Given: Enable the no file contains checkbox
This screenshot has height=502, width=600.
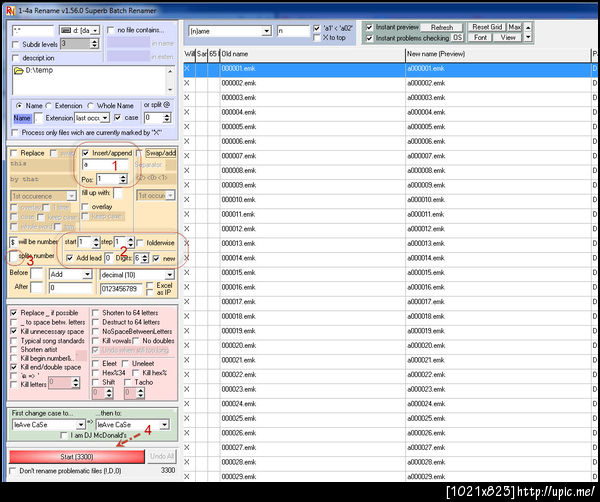Looking at the screenshot, I should pos(111,30).
